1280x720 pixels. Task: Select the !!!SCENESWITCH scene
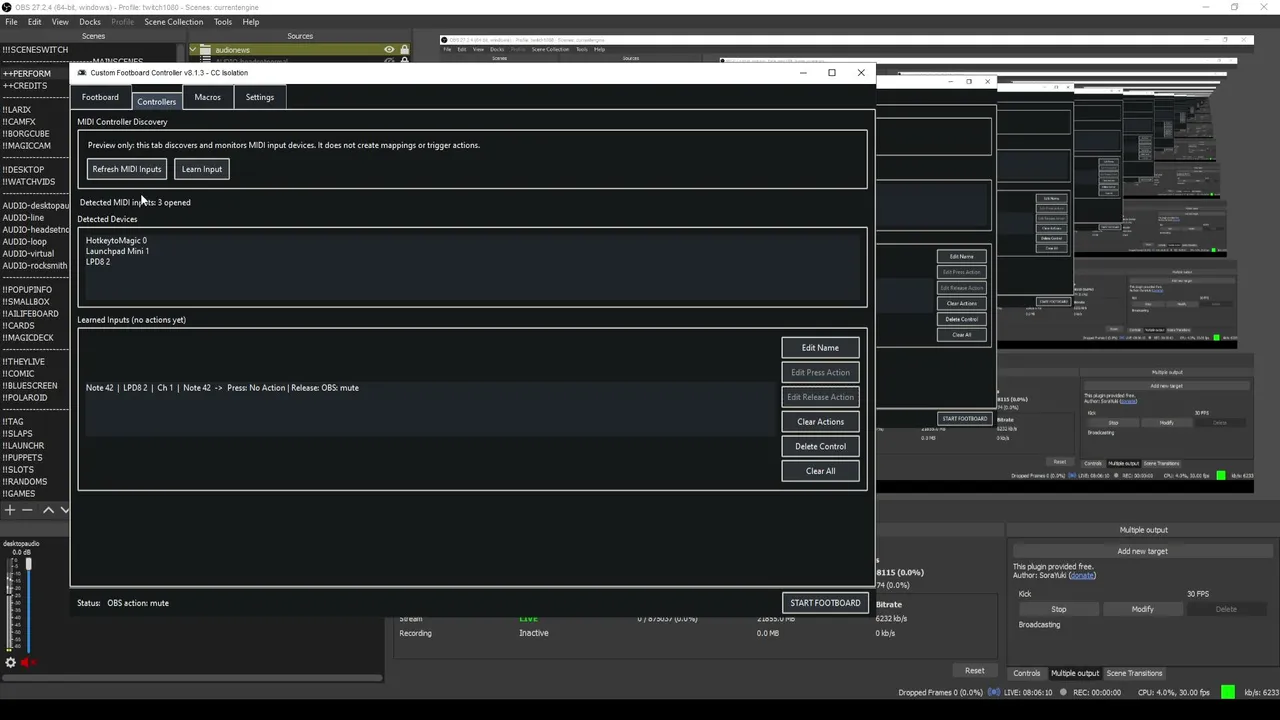point(35,50)
